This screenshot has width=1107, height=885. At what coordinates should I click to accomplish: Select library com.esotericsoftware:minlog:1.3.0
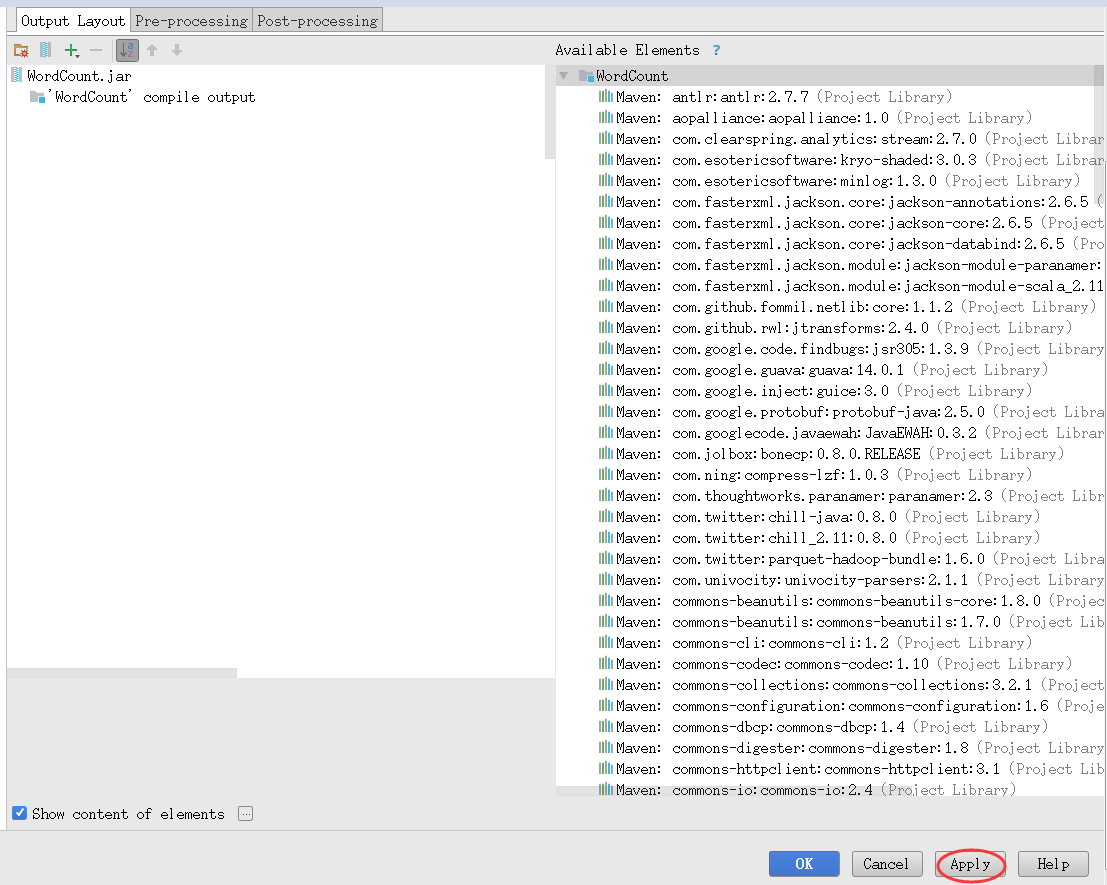coord(839,181)
